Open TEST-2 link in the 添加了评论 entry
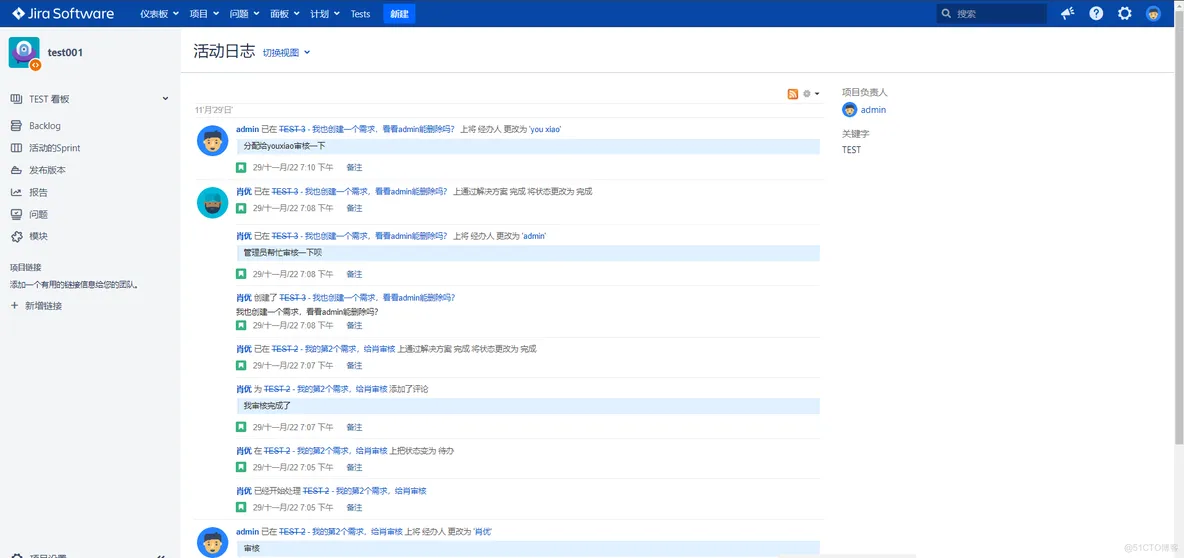1184x558 pixels. click(277, 389)
